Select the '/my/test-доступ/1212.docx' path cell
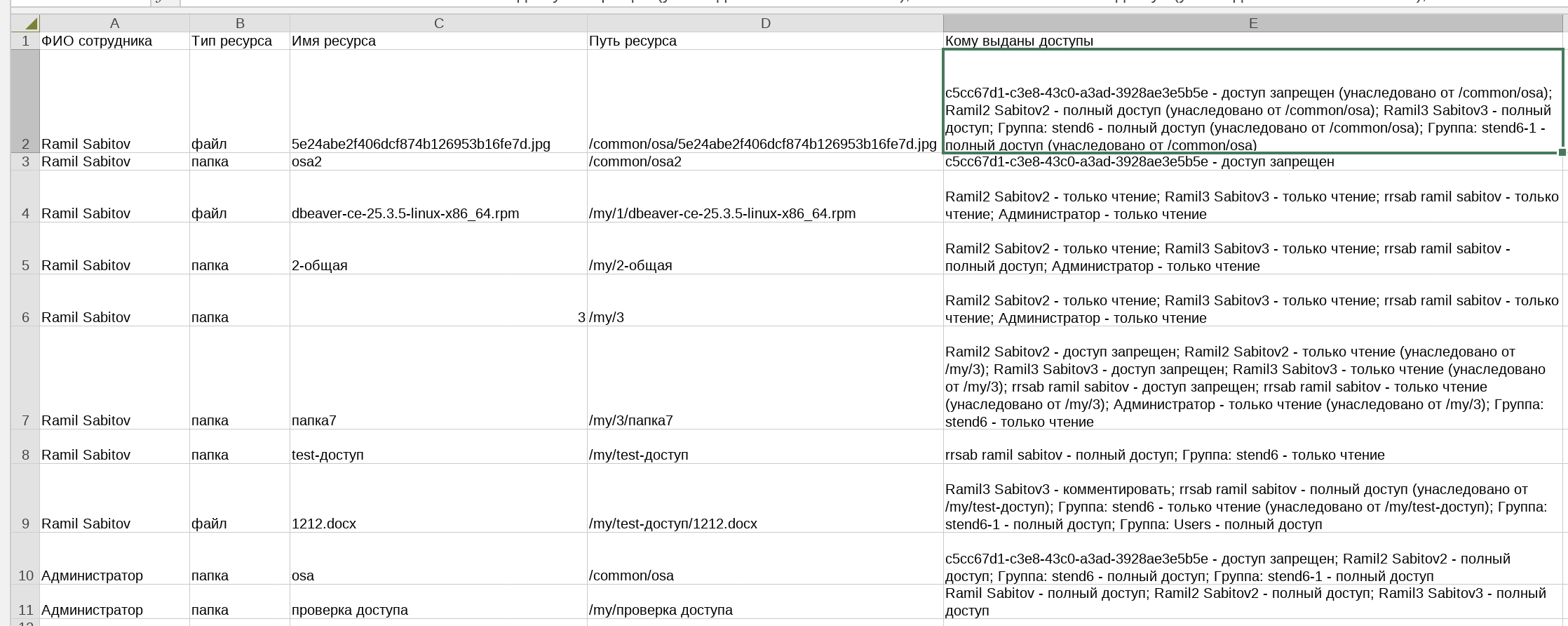 pos(765,498)
